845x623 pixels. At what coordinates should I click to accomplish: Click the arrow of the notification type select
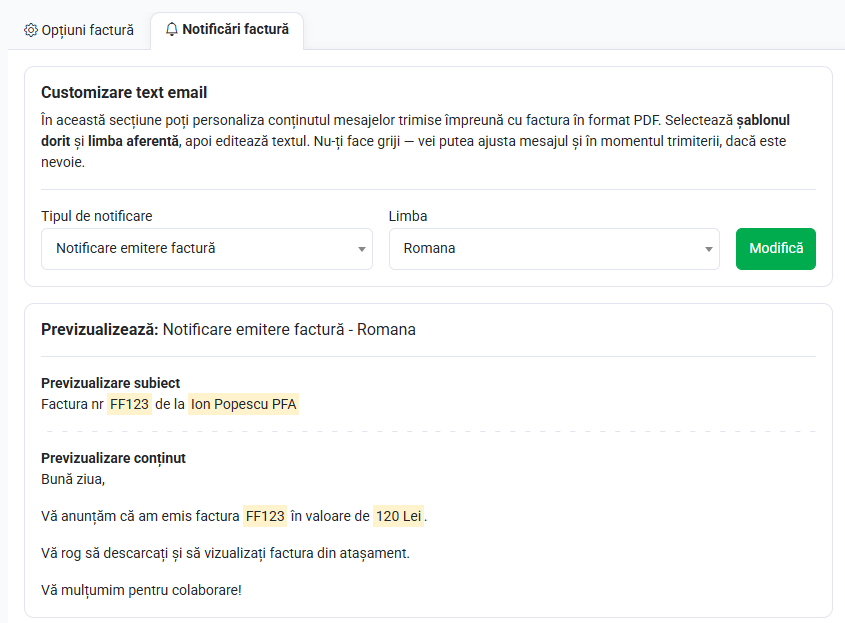362,249
